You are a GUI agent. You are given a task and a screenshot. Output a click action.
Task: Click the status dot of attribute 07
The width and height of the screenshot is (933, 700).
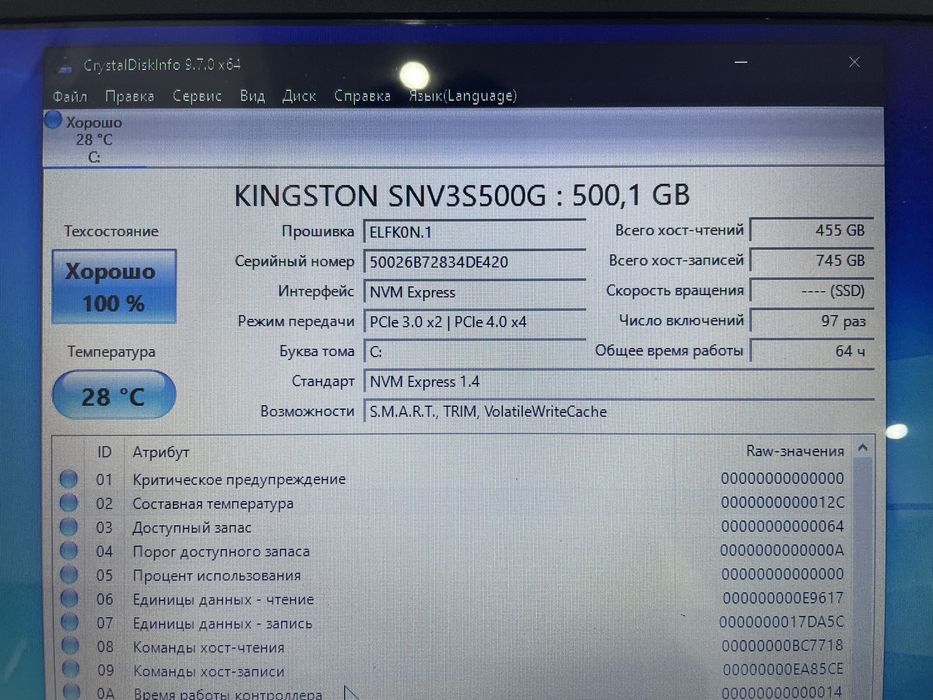coord(70,622)
